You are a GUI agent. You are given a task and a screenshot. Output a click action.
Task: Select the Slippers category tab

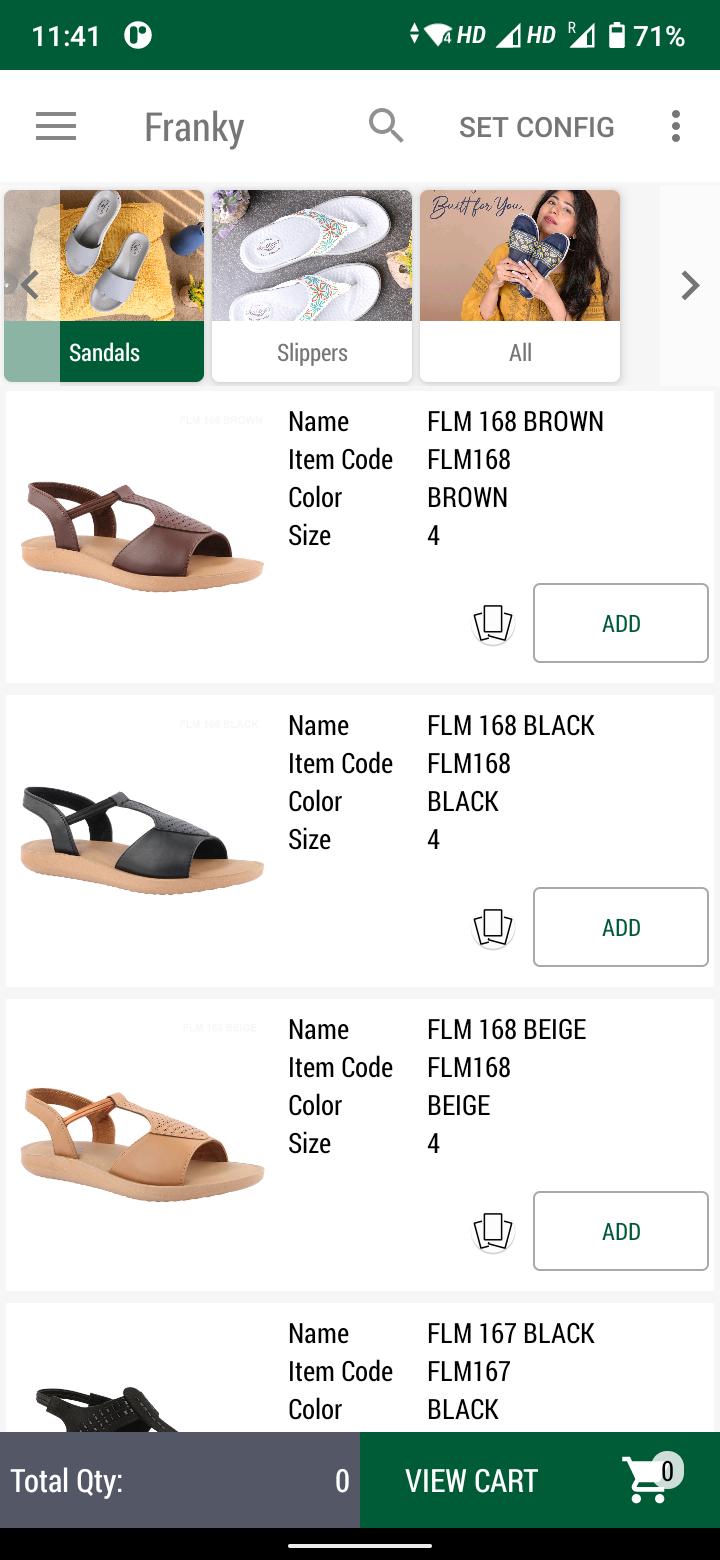point(312,286)
